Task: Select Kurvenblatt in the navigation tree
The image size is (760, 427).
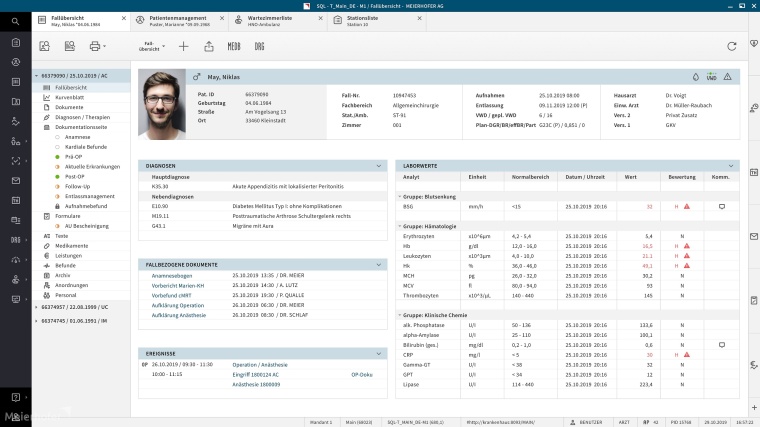Action: coord(70,98)
